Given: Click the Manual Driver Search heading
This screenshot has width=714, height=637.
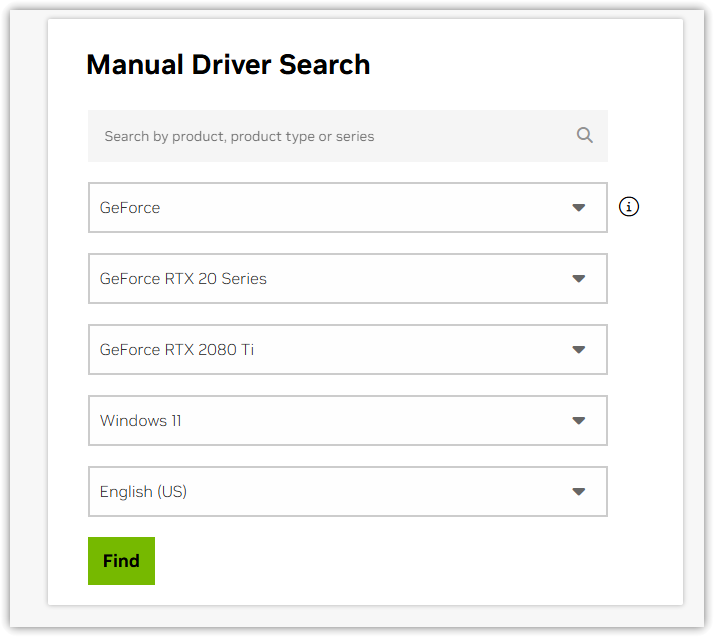Looking at the screenshot, I should click(228, 65).
